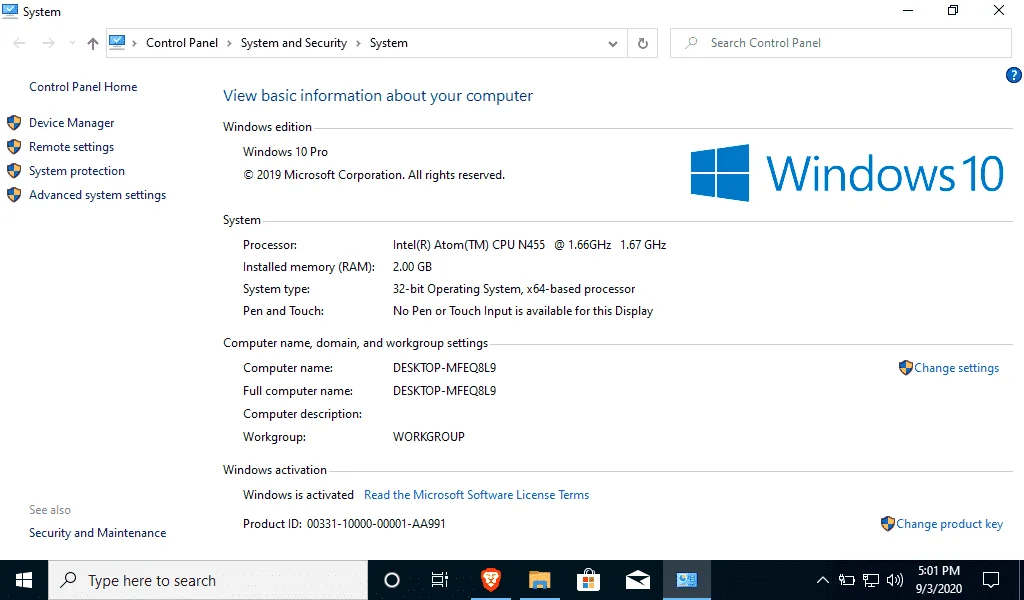Go to Control Panel Home
This screenshot has height=600, width=1024.
(83, 87)
